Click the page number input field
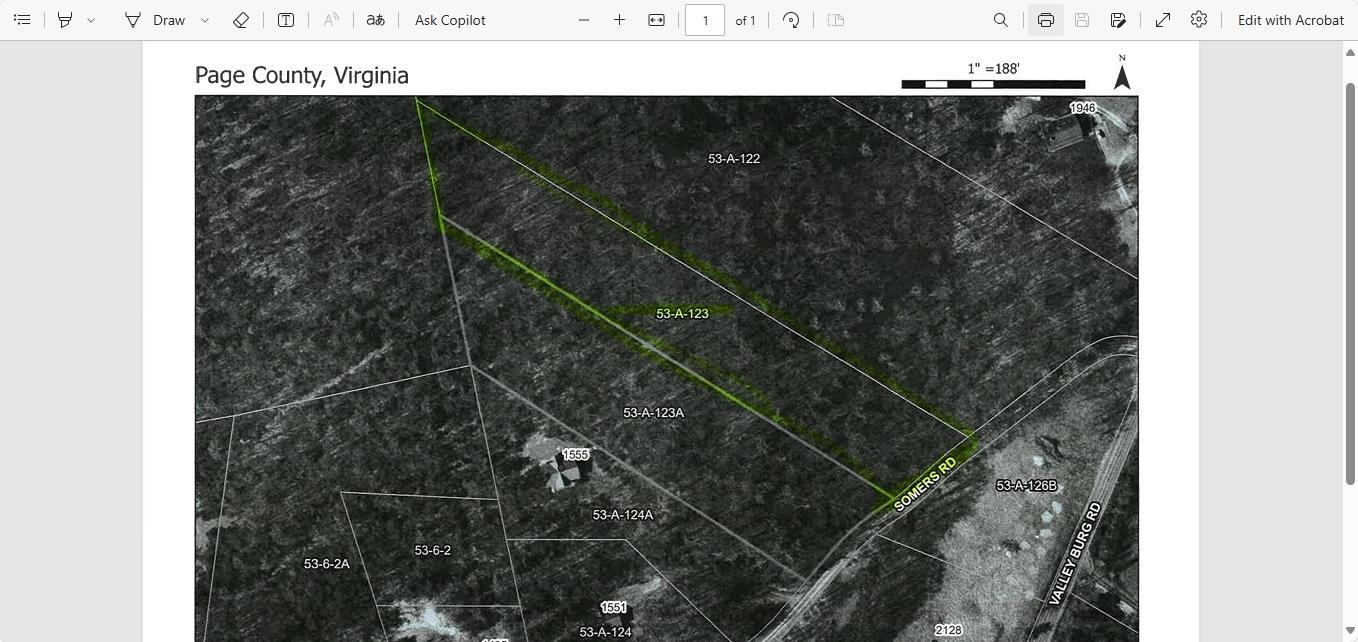 [704, 20]
